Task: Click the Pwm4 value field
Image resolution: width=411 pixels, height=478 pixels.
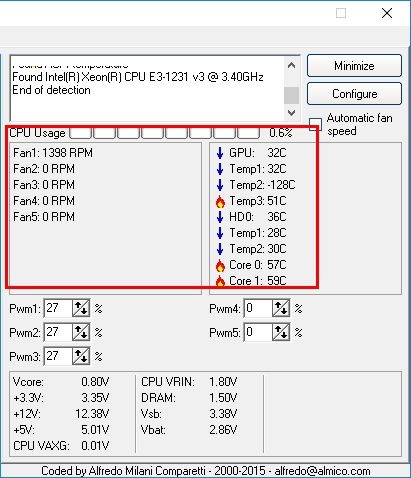Action: click(258, 308)
